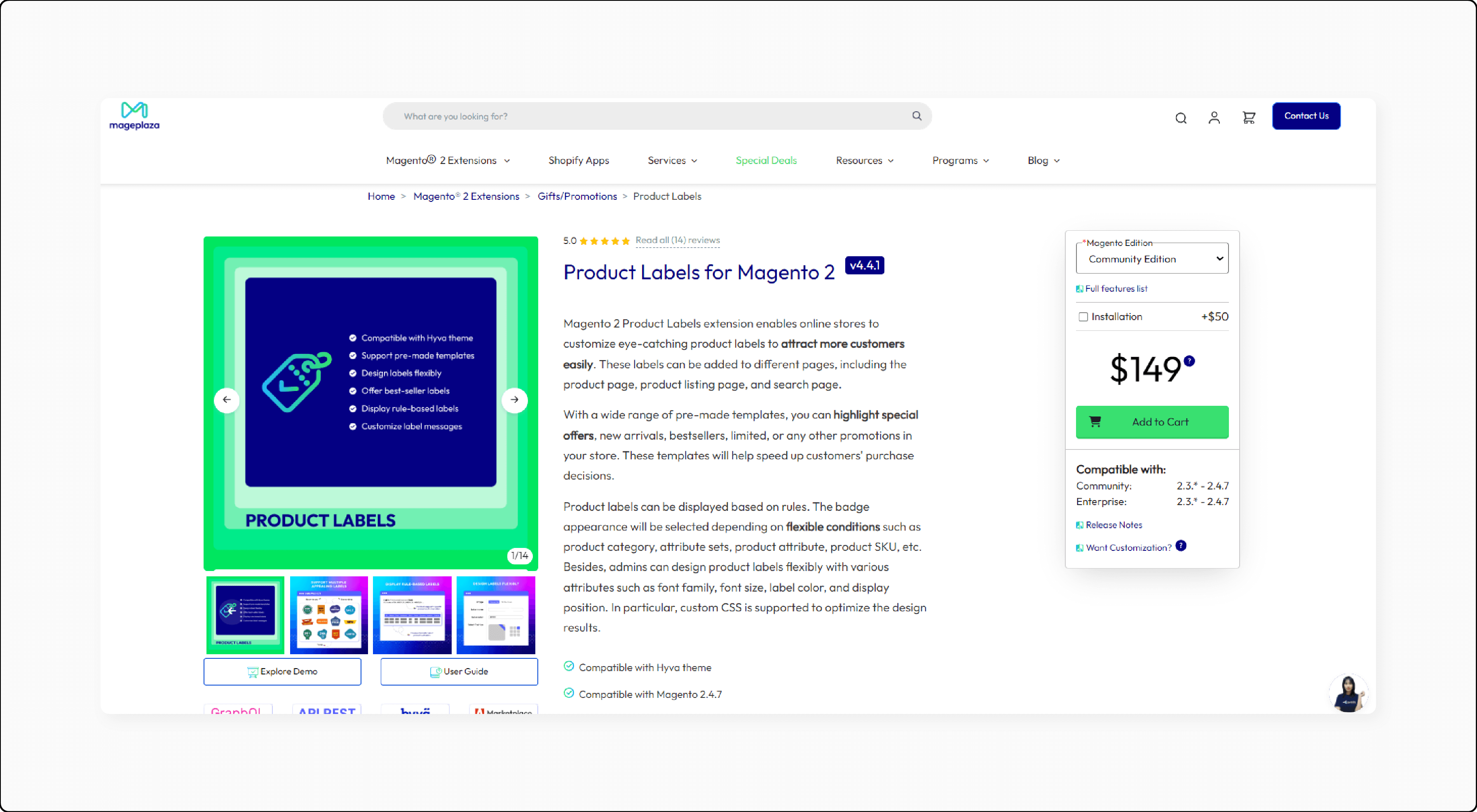The height and width of the screenshot is (812, 1477).
Task: Select the first Product Labels gallery thumbnail
Action: click(x=245, y=615)
